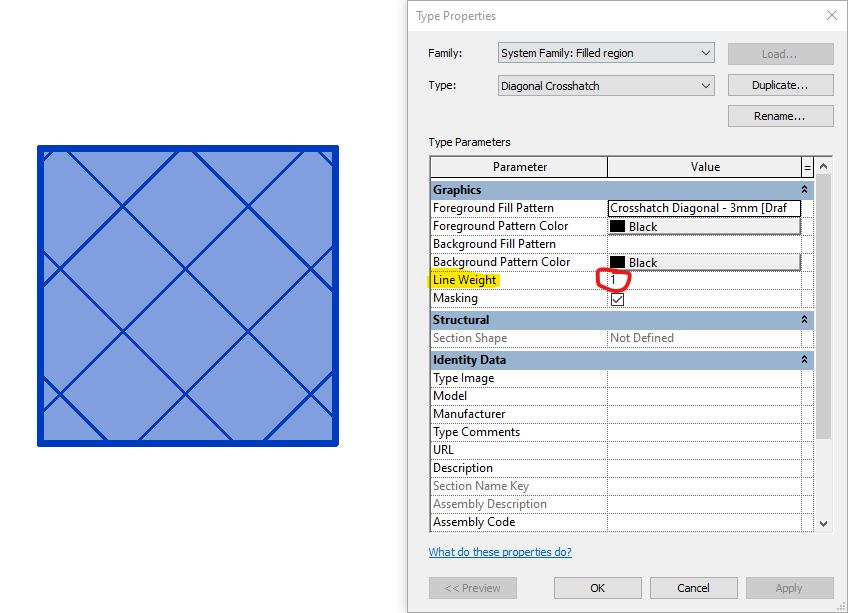Screen dimensions: 848x613
Task: Open 'What do these properties do?' help link
Action: (500, 551)
